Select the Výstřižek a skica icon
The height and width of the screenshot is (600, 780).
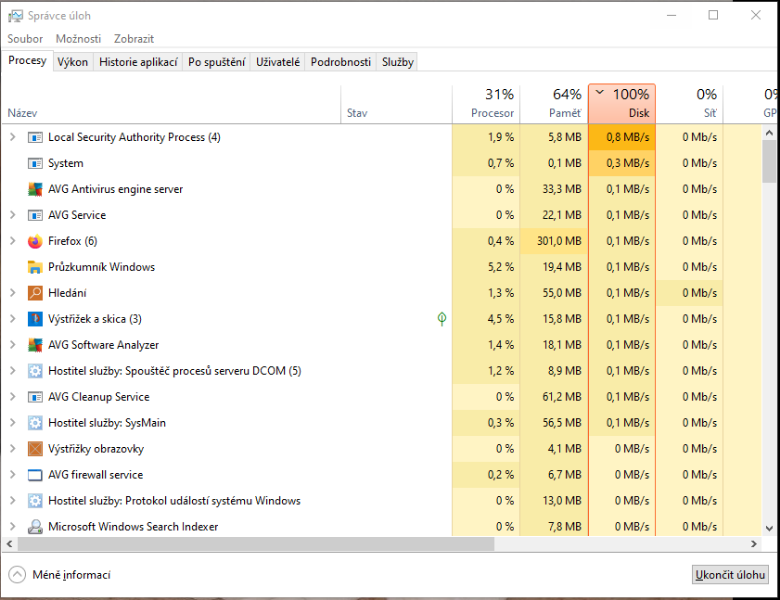point(35,319)
